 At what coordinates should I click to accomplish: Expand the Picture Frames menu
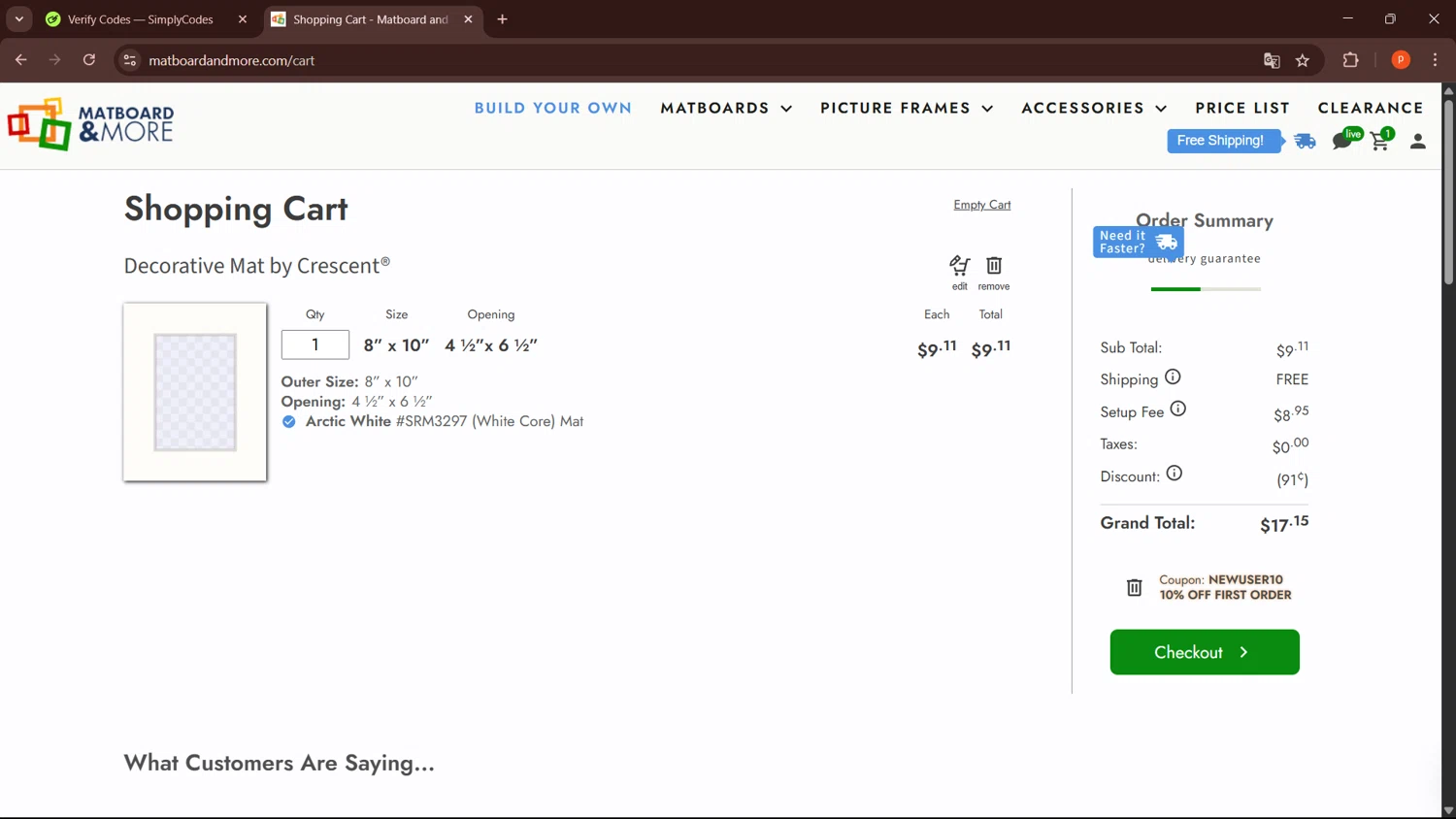[907, 108]
